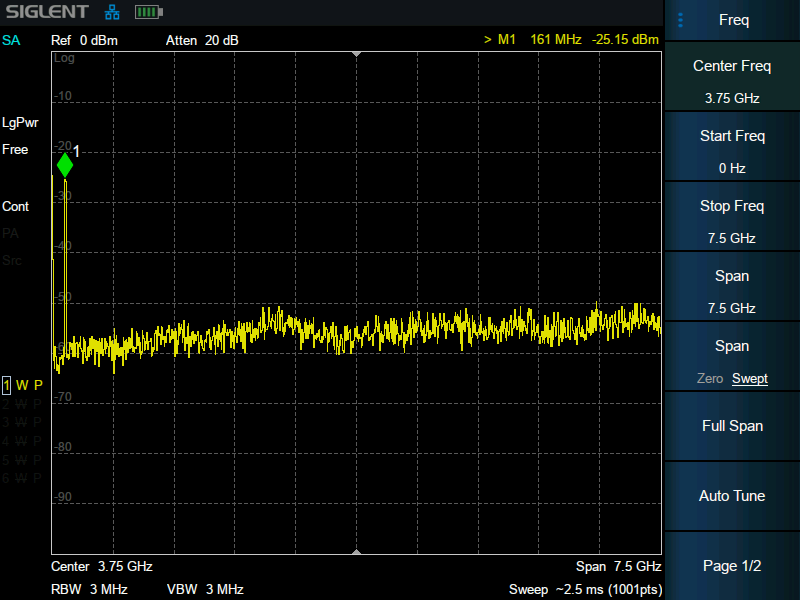Click the network LAN status icon
Viewport: 800px width, 600px height.
click(112, 13)
